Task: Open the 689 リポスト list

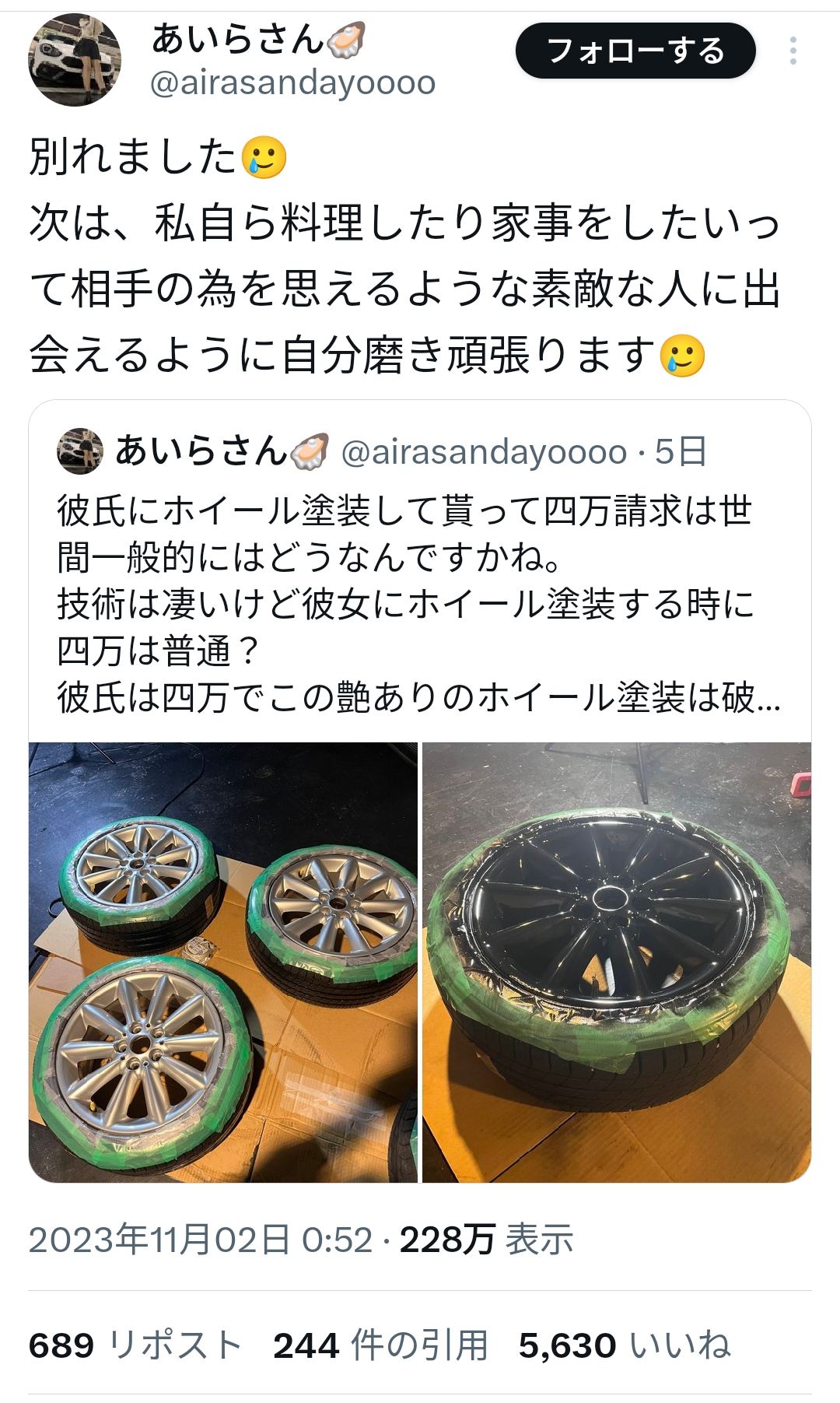Action: pos(135,1345)
